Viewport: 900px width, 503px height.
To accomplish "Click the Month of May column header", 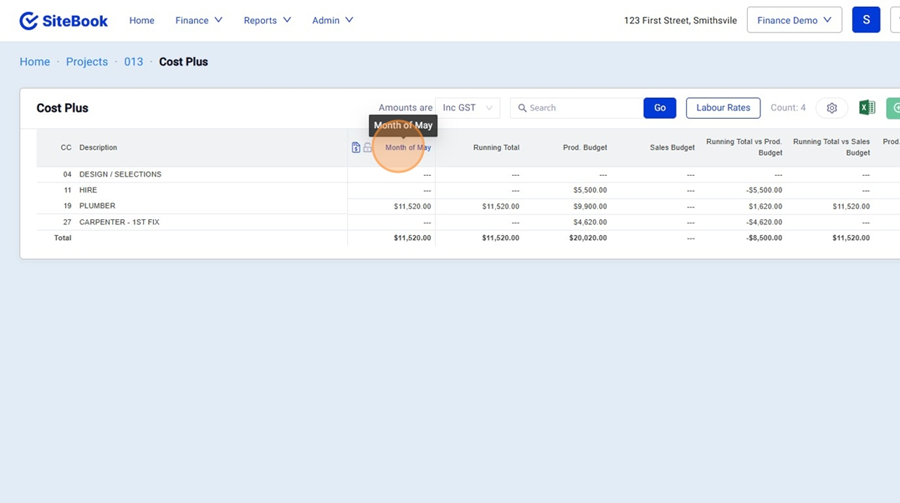I will tap(408, 148).
